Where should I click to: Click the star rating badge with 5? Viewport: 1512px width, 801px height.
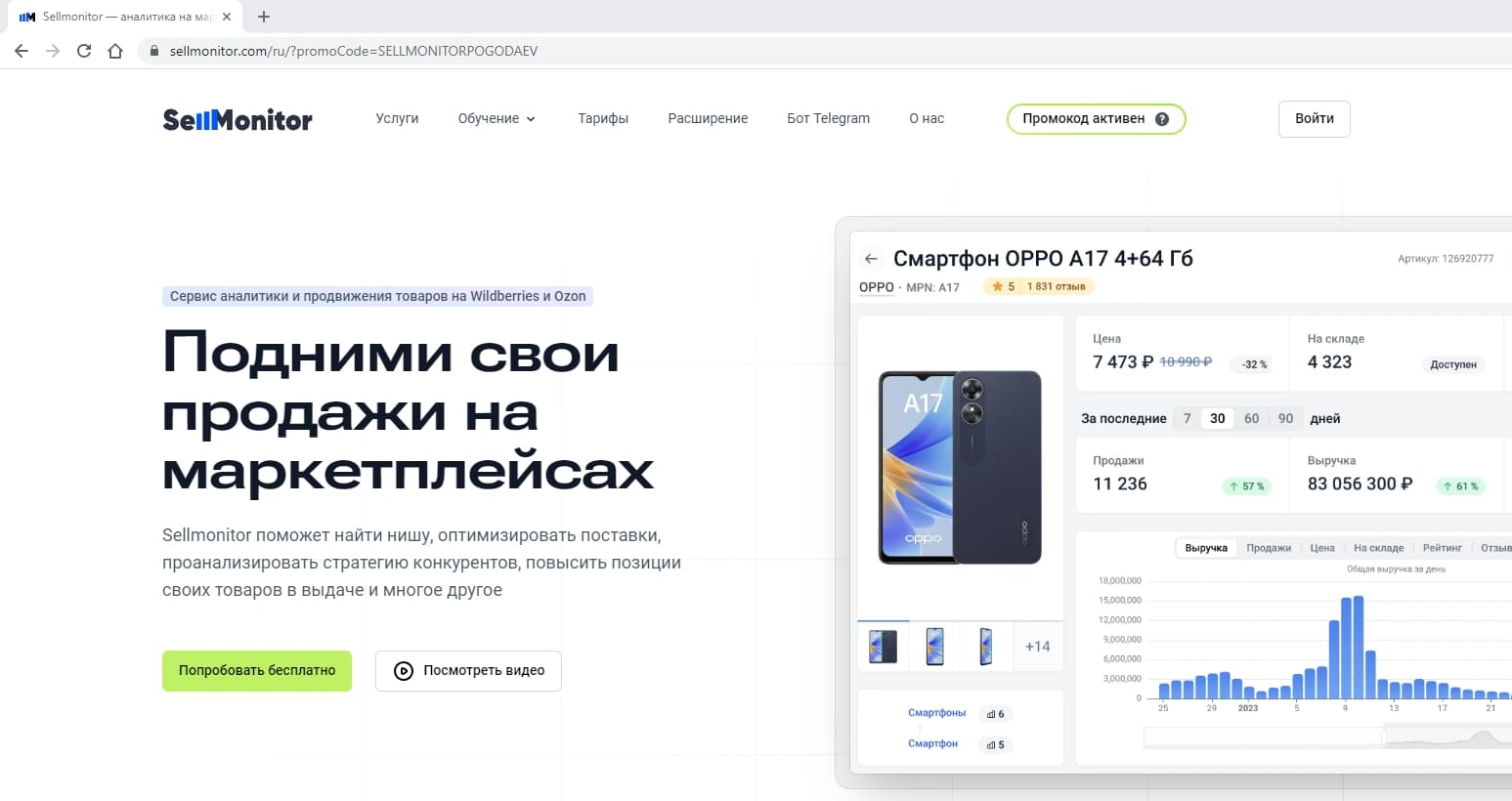tap(1003, 286)
